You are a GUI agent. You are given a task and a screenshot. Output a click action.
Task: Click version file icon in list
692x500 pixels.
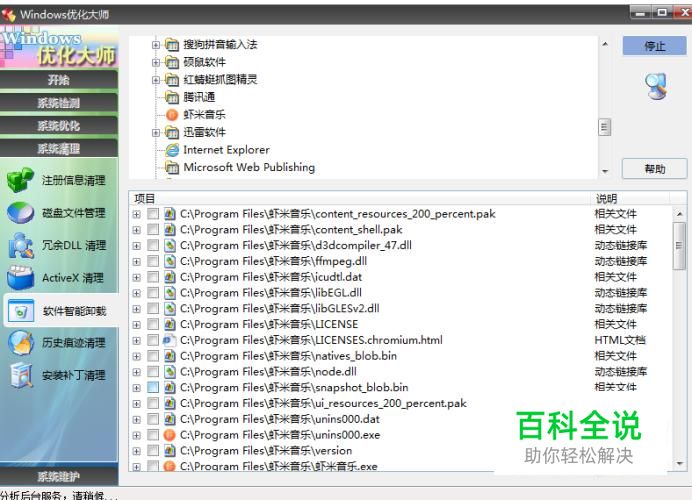[169, 451]
